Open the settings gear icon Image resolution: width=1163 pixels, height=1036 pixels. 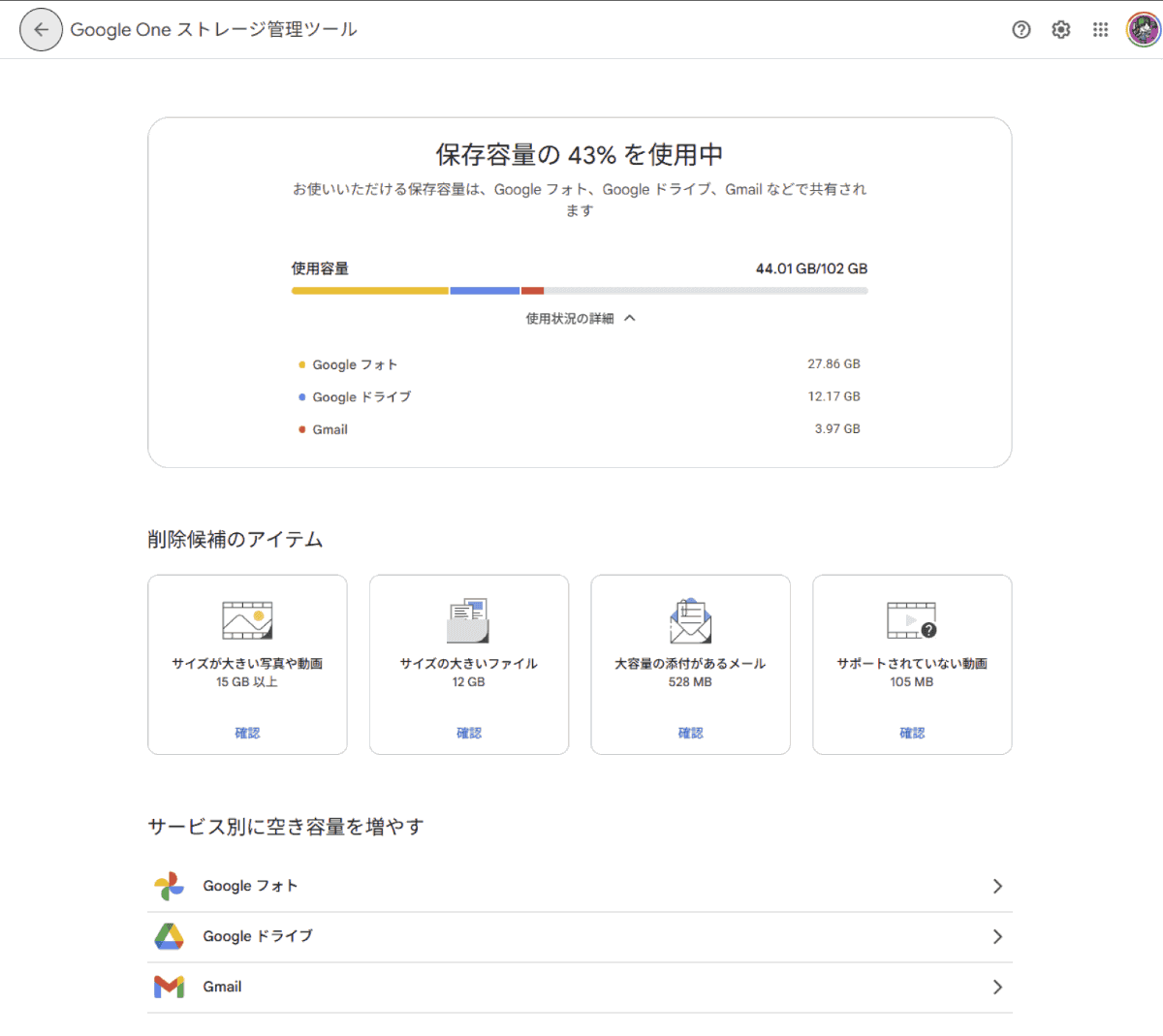click(x=1061, y=30)
